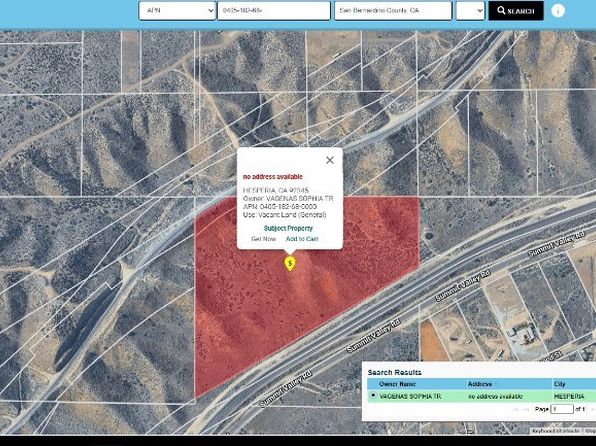Click the Owner Name column header

pos(397,384)
